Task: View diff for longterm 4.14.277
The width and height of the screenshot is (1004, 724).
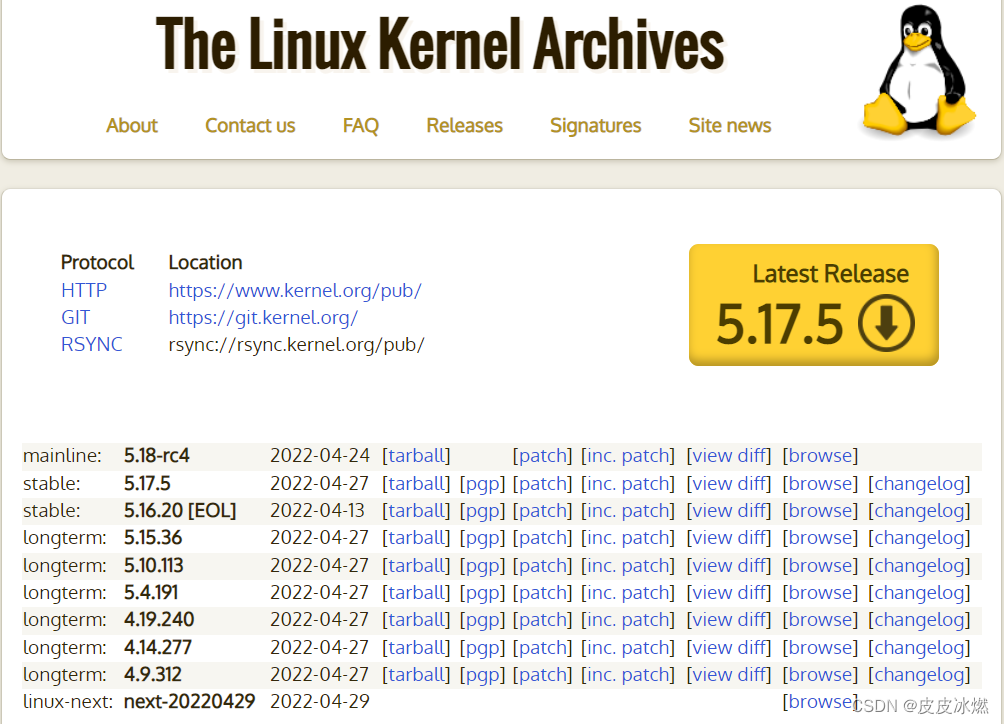Action: [x=729, y=648]
